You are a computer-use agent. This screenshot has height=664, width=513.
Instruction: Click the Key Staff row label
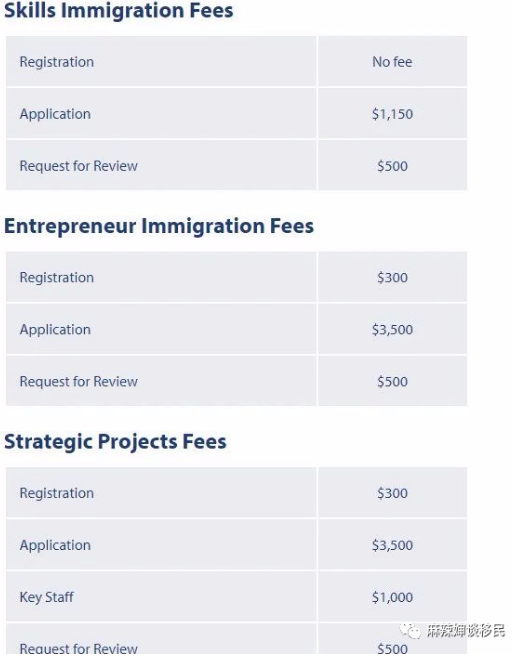(x=47, y=597)
